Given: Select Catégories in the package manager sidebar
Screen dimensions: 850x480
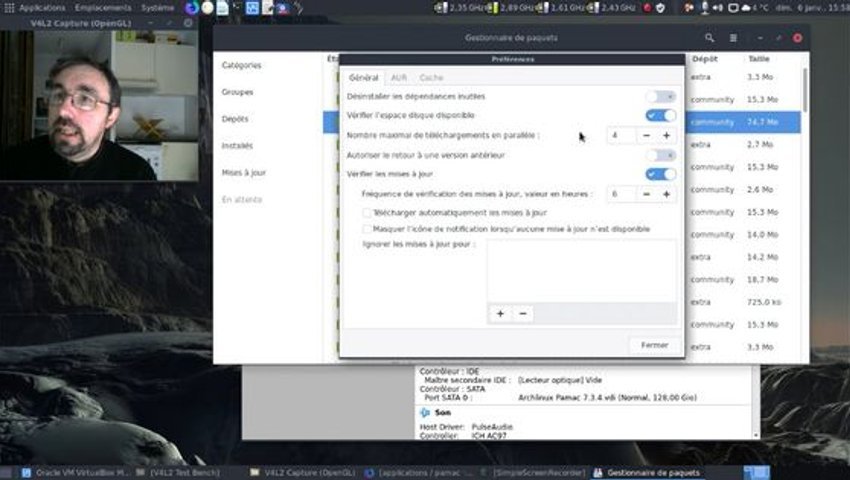Looking at the screenshot, I should [x=242, y=65].
